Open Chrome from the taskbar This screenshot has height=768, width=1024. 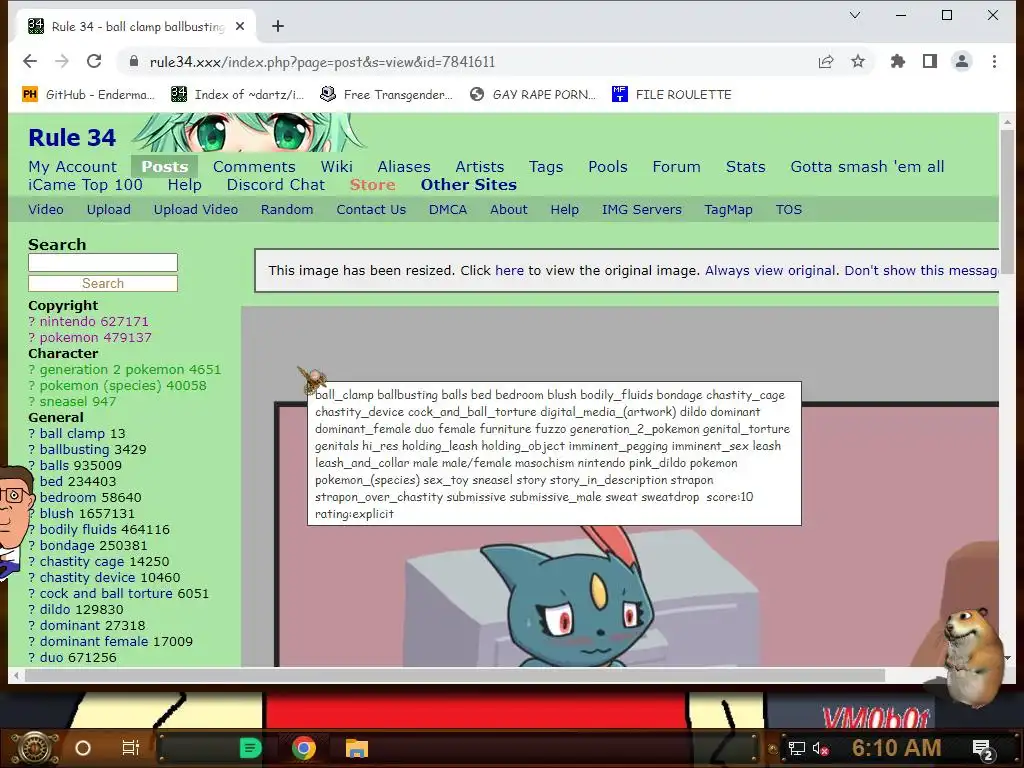click(304, 748)
